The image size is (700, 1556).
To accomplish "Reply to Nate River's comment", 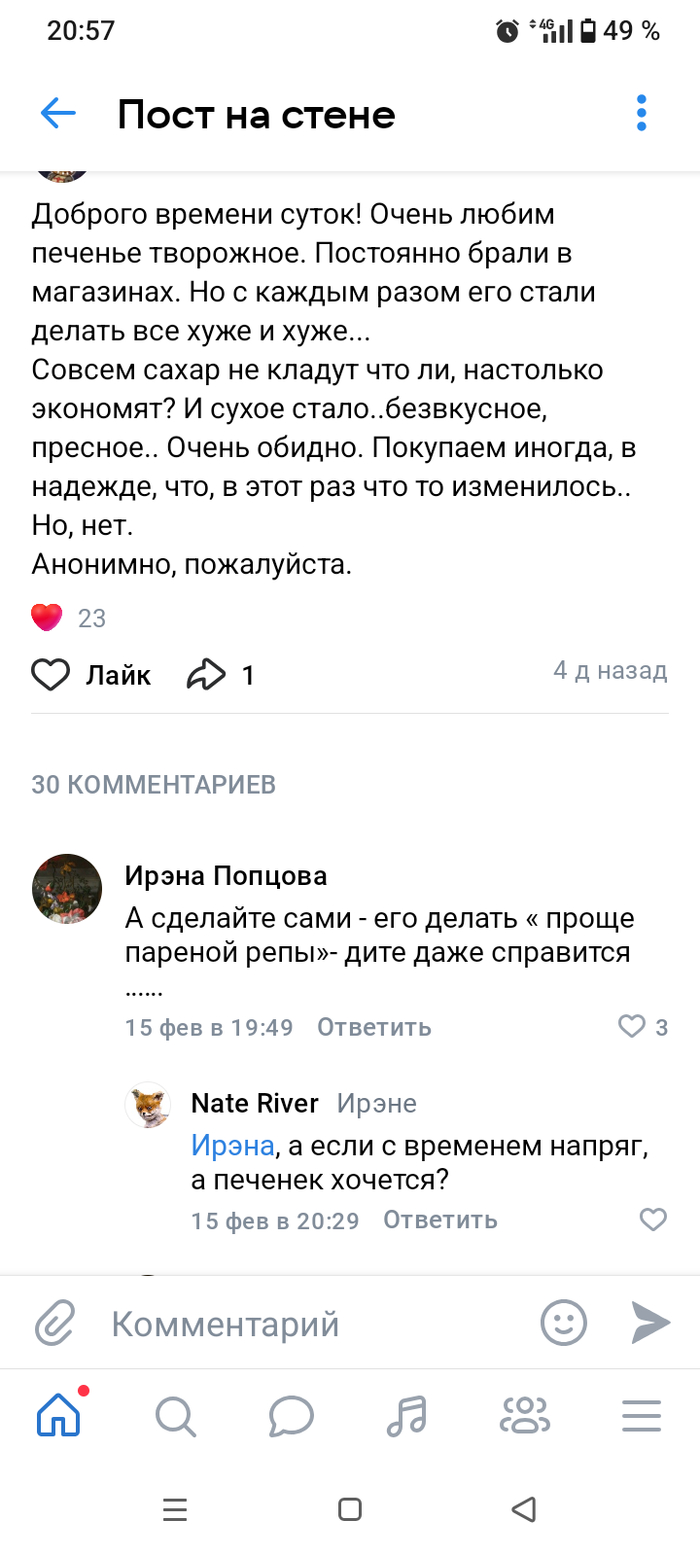I will [440, 1219].
